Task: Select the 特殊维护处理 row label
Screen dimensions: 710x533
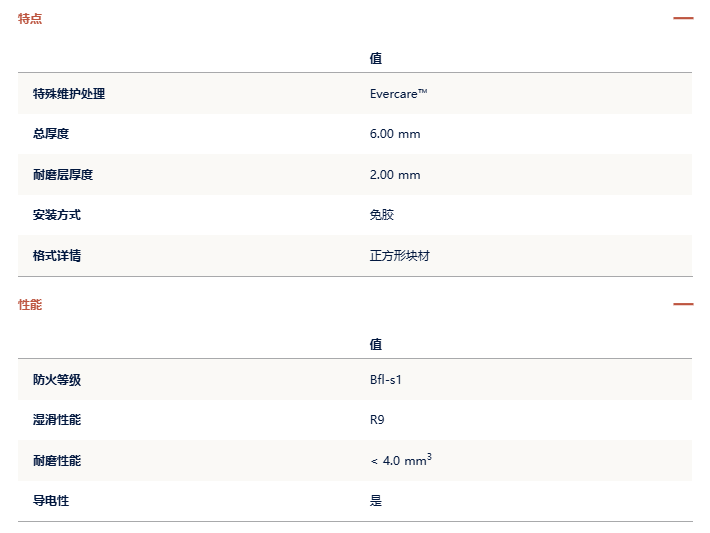Action: coord(69,94)
